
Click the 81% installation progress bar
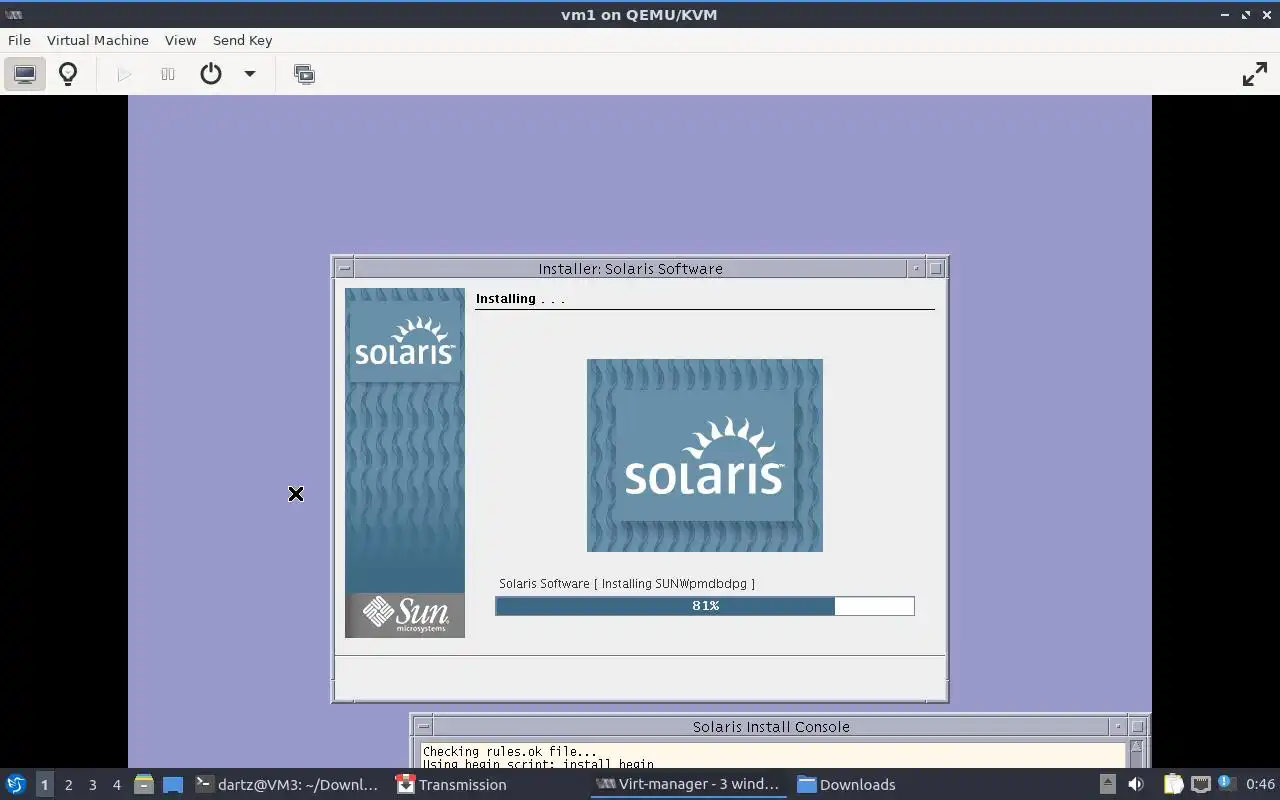click(x=705, y=606)
